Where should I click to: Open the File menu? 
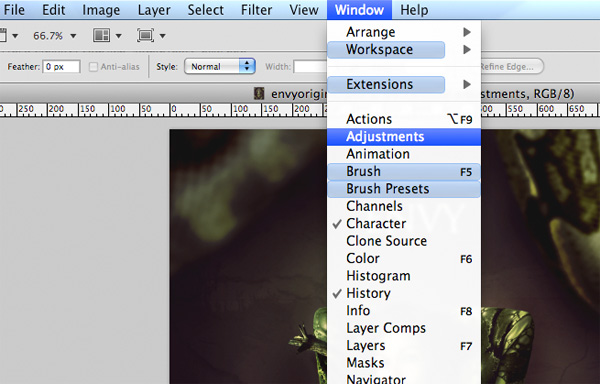[13, 10]
